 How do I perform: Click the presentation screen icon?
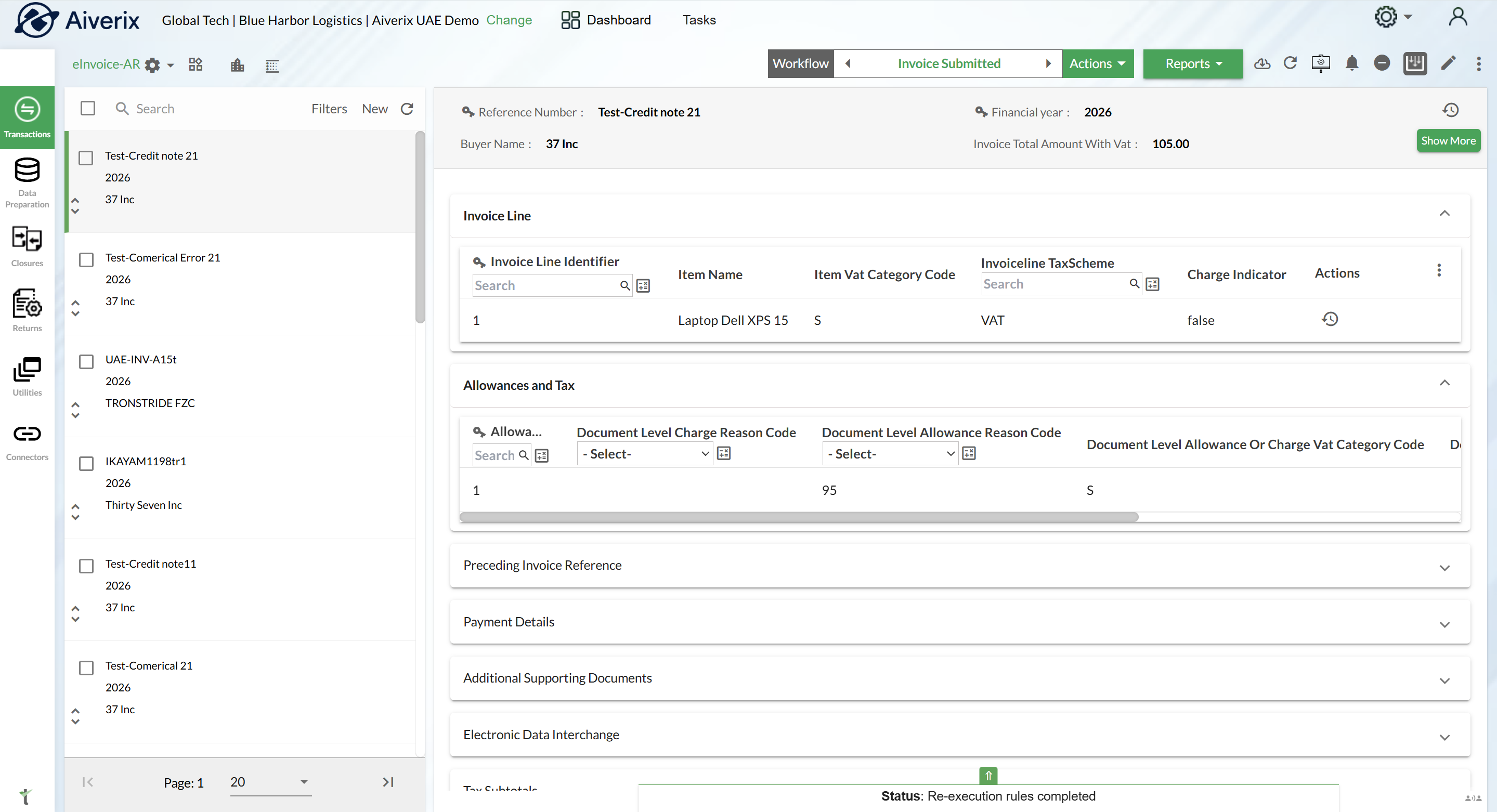tap(1320, 63)
